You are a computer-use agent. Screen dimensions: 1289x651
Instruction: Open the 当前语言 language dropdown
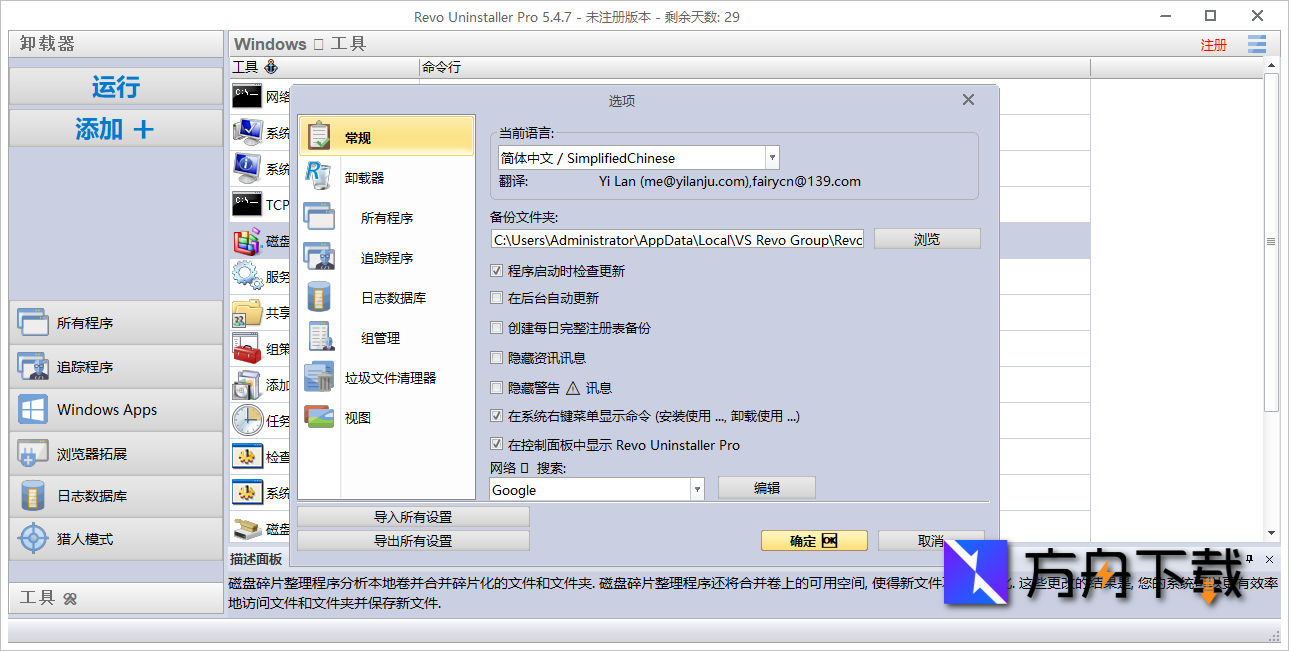click(772, 157)
